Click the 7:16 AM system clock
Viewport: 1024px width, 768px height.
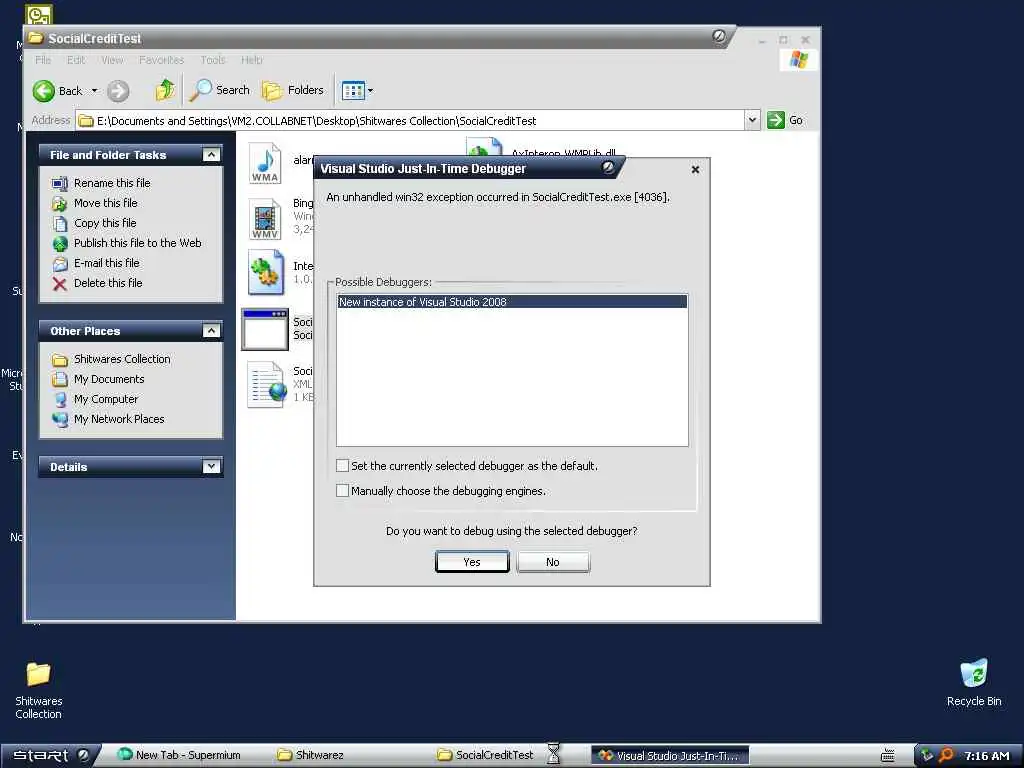pyautogui.click(x=987, y=756)
